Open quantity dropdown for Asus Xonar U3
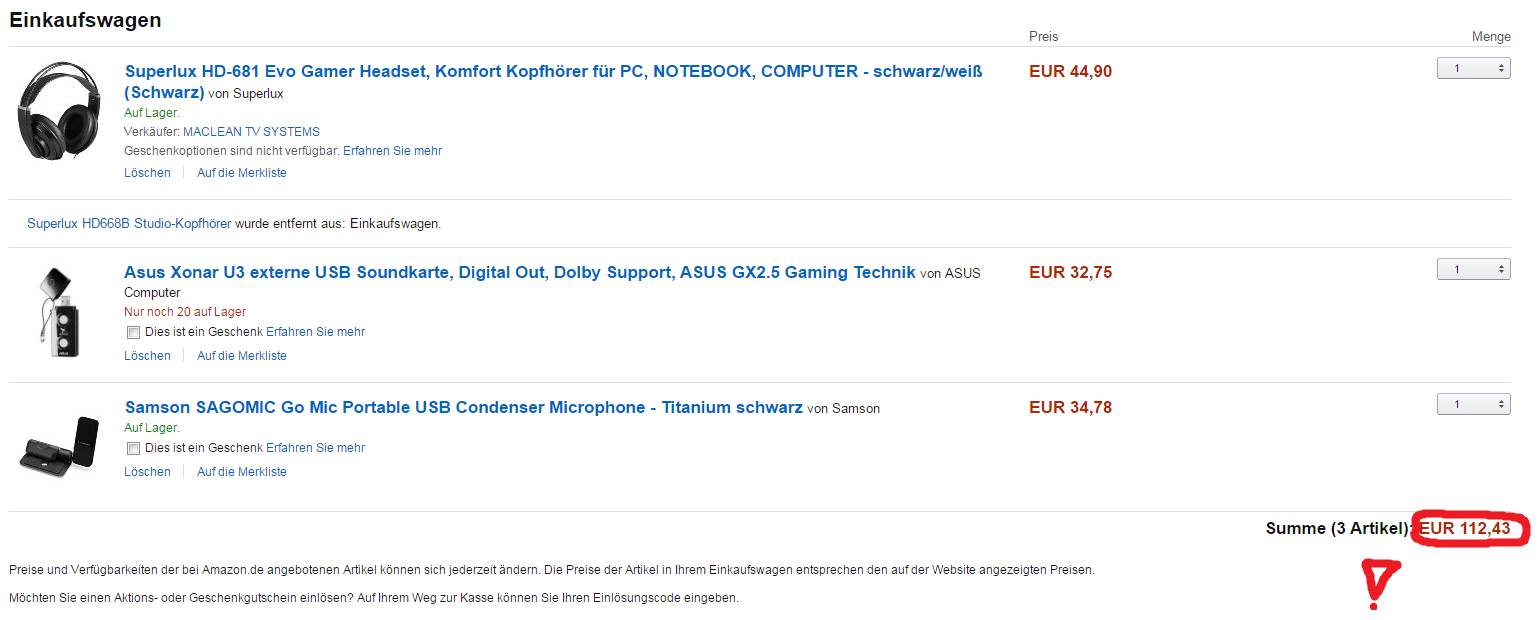 pos(1473,269)
